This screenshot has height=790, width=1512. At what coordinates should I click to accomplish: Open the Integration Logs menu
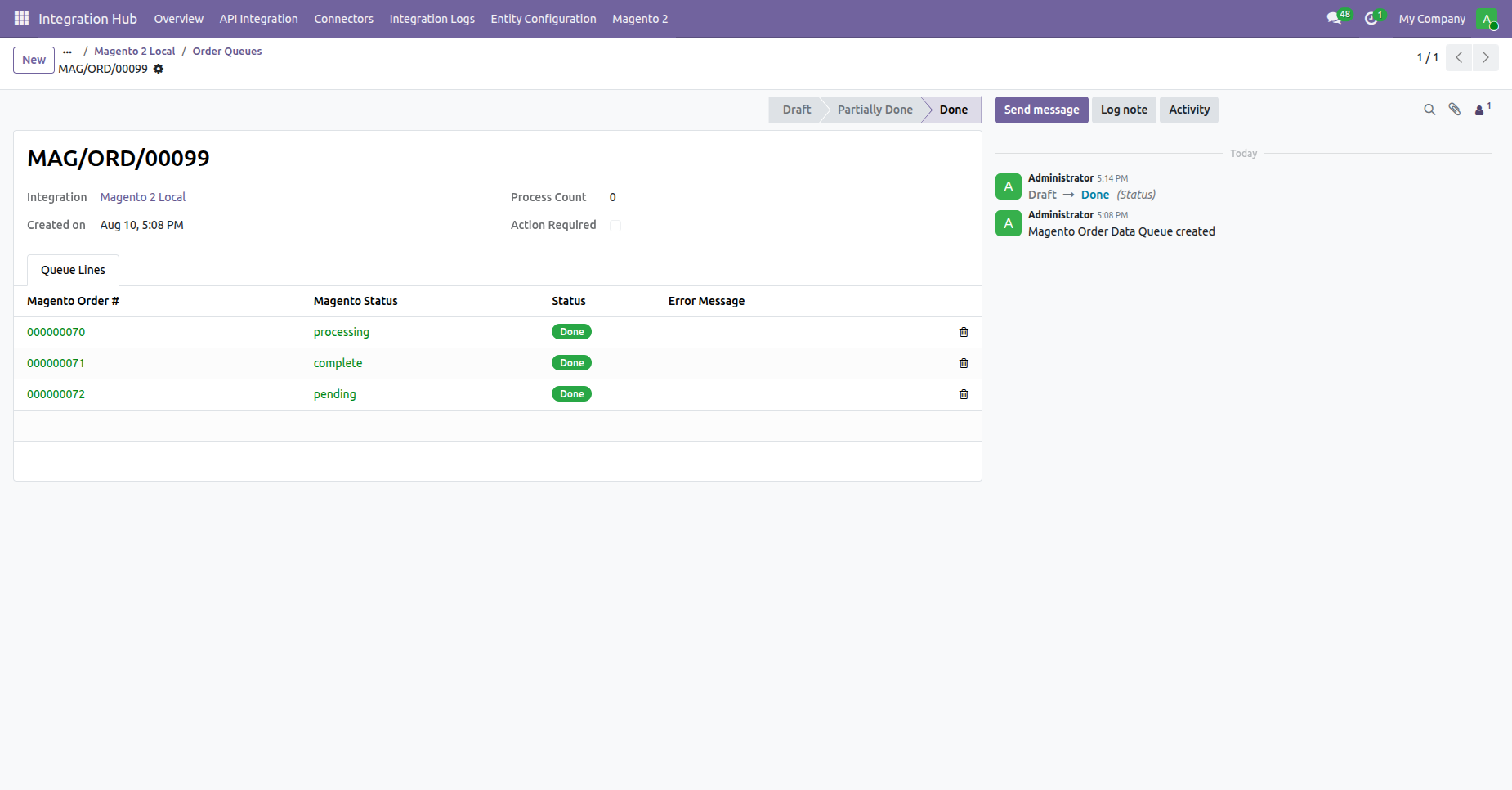[x=432, y=18]
